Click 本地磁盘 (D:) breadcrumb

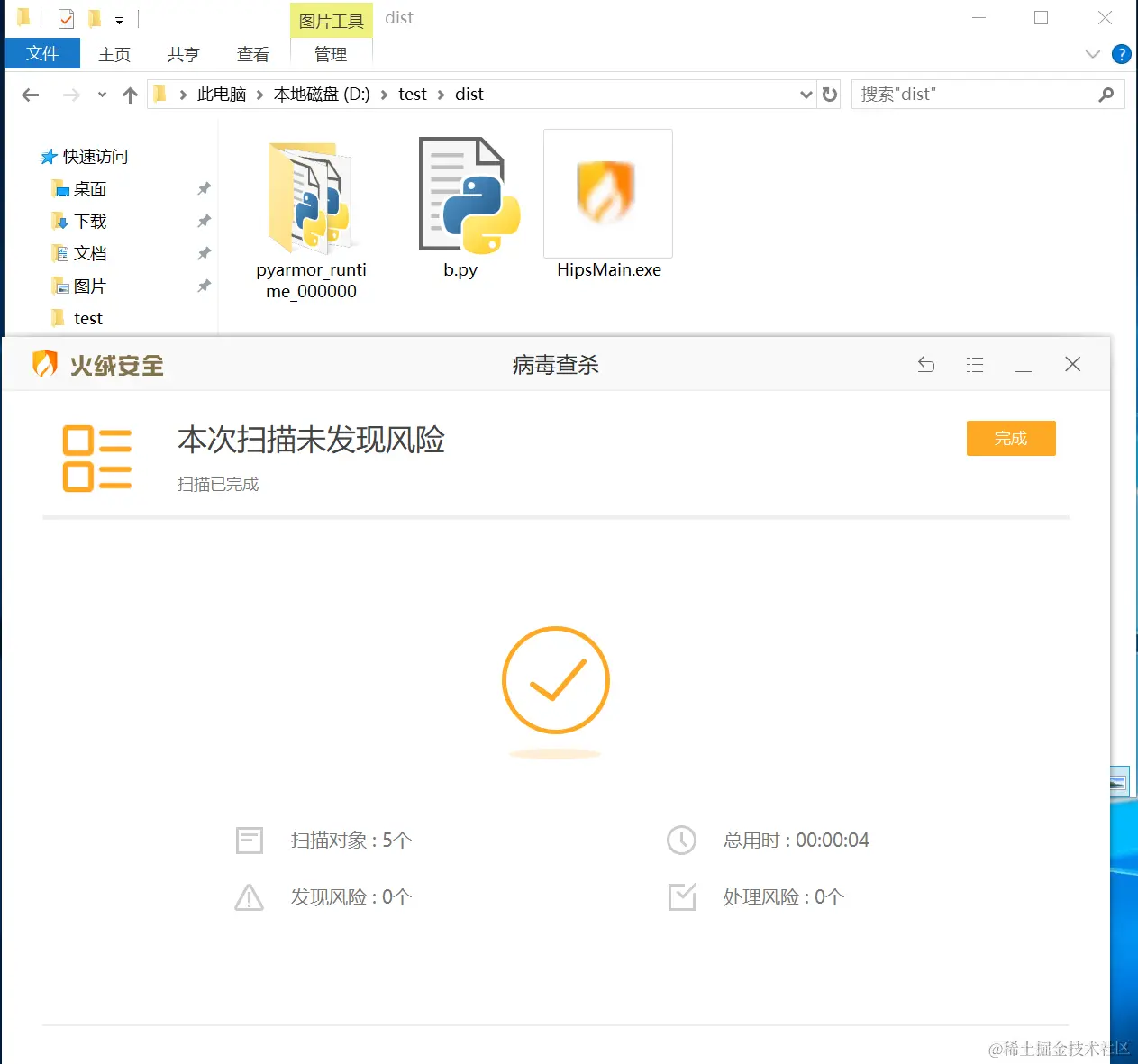click(x=322, y=95)
